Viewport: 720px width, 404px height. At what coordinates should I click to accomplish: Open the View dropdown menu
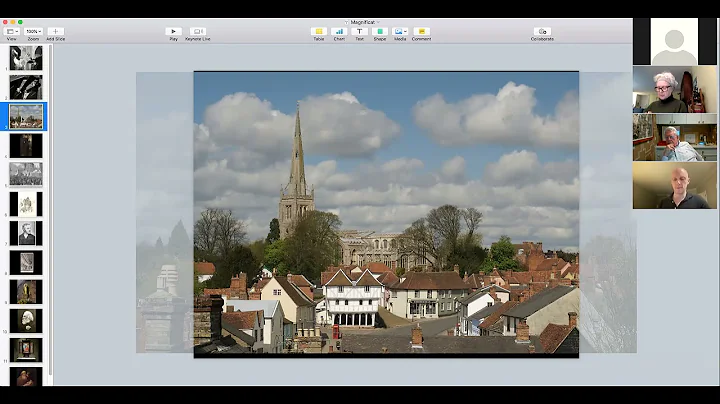click(12, 32)
